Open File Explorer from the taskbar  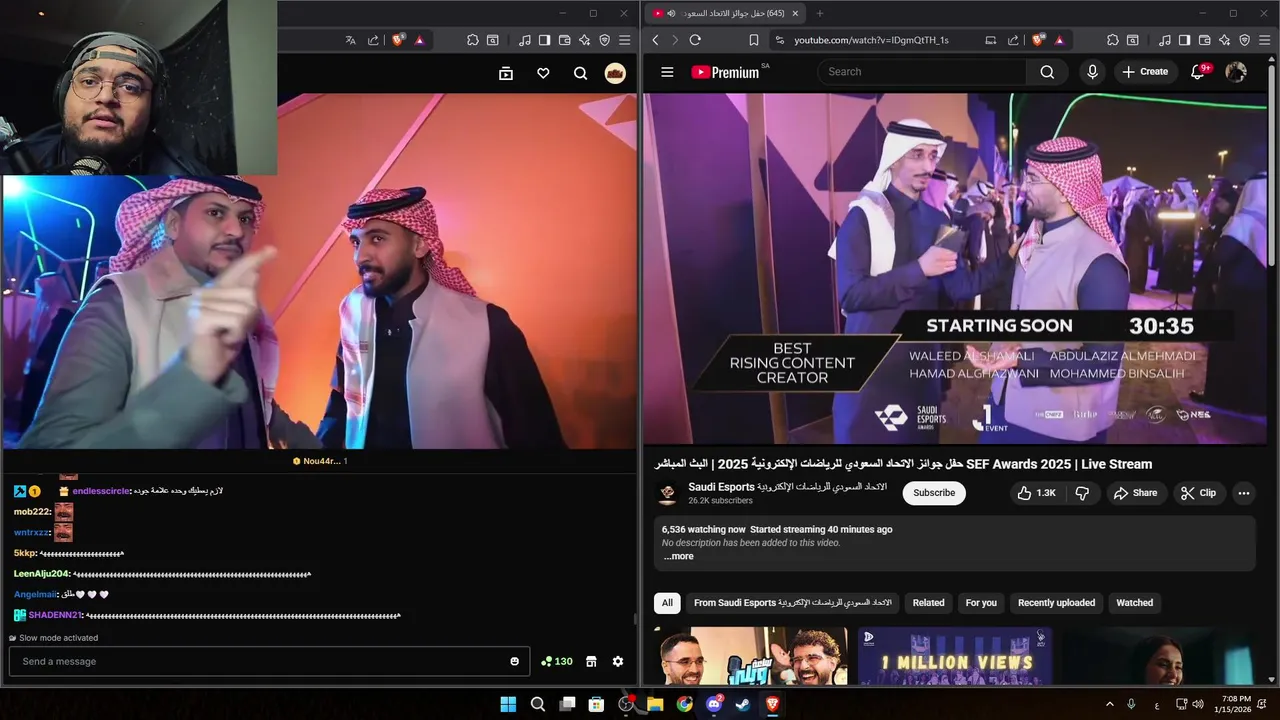tap(655, 704)
